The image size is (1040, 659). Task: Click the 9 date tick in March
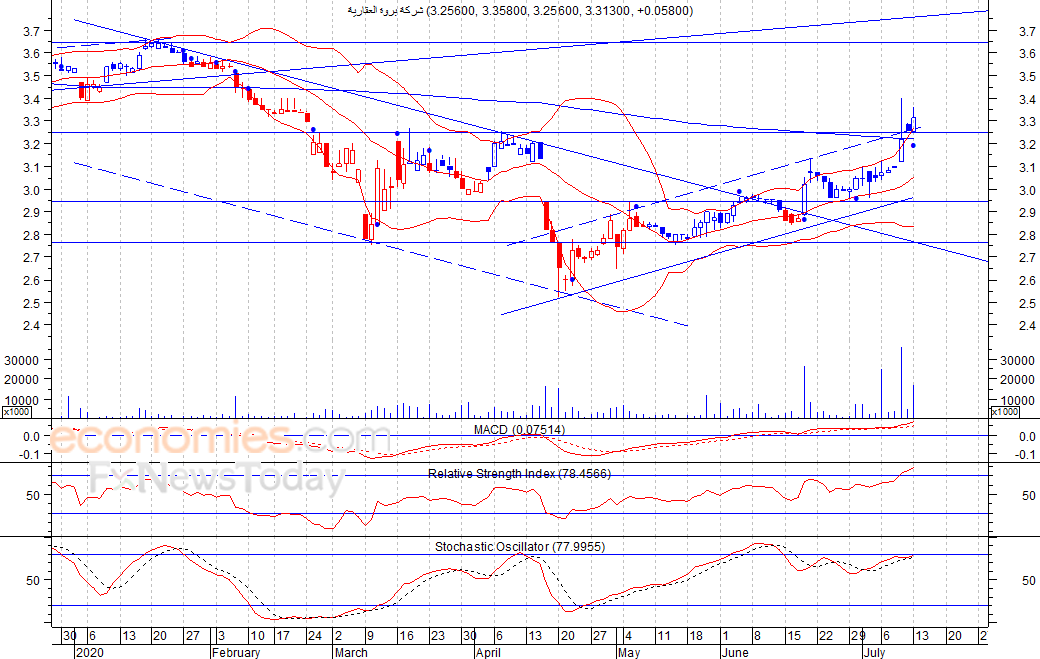tap(370, 636)
